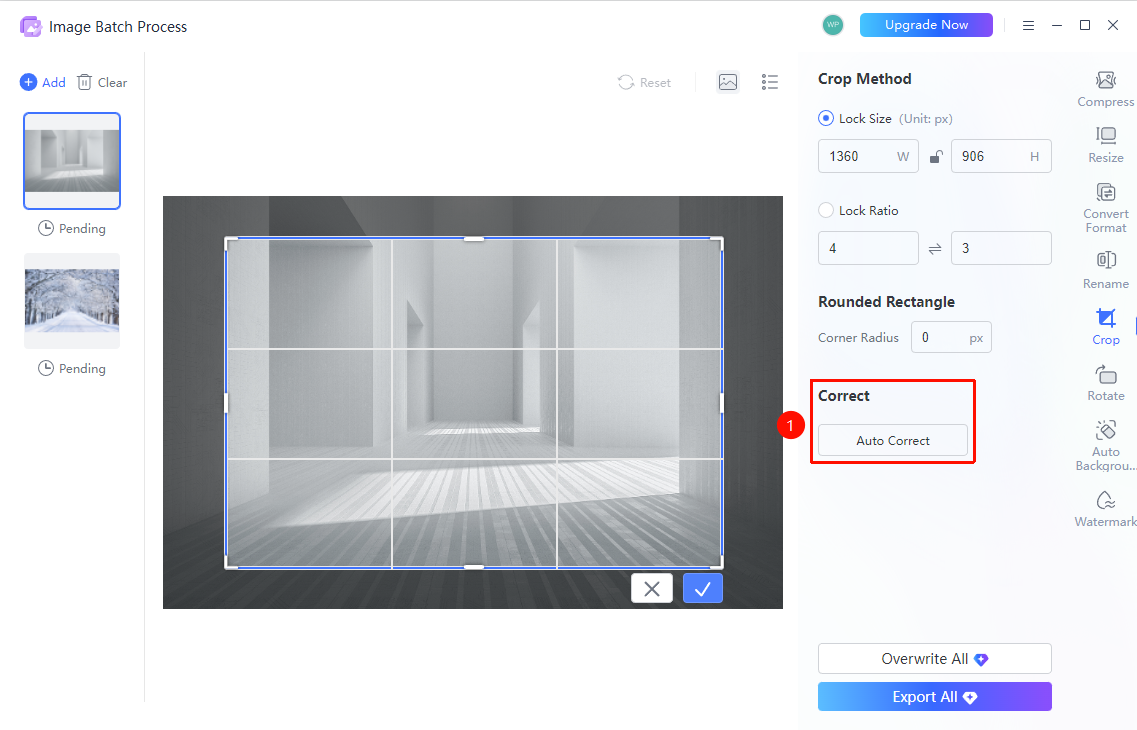
Task: Click the ratio width field showing 4
Action: pyautogui.click(x=868, y=249)
